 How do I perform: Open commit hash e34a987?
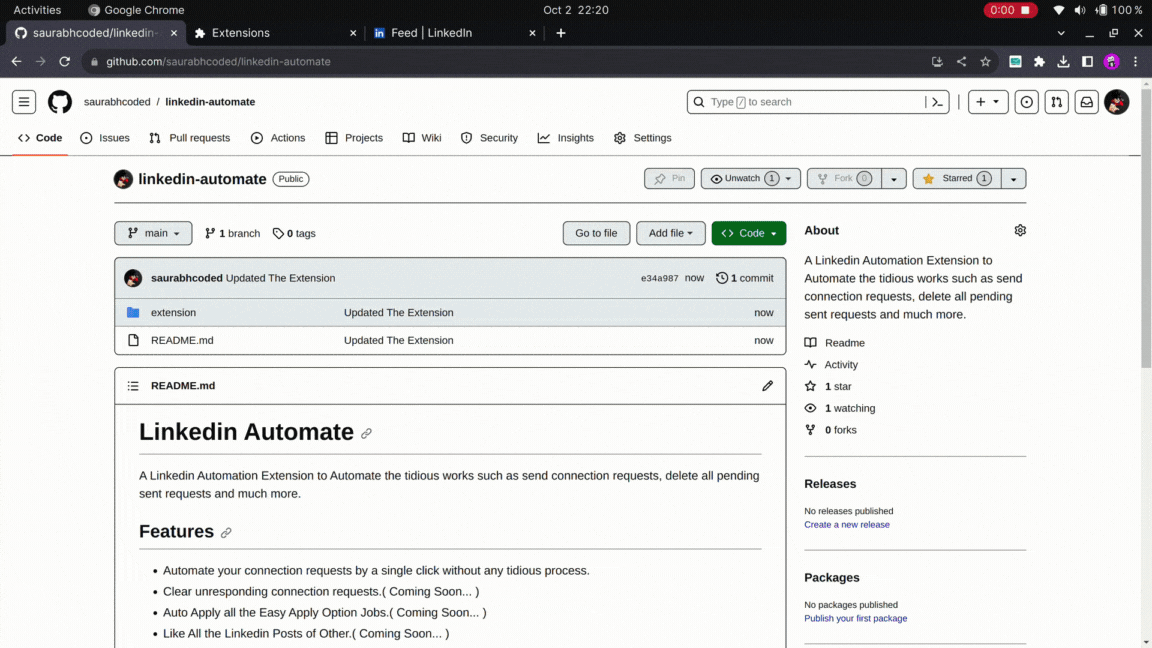pyautogui.click(x=660, y=278)
